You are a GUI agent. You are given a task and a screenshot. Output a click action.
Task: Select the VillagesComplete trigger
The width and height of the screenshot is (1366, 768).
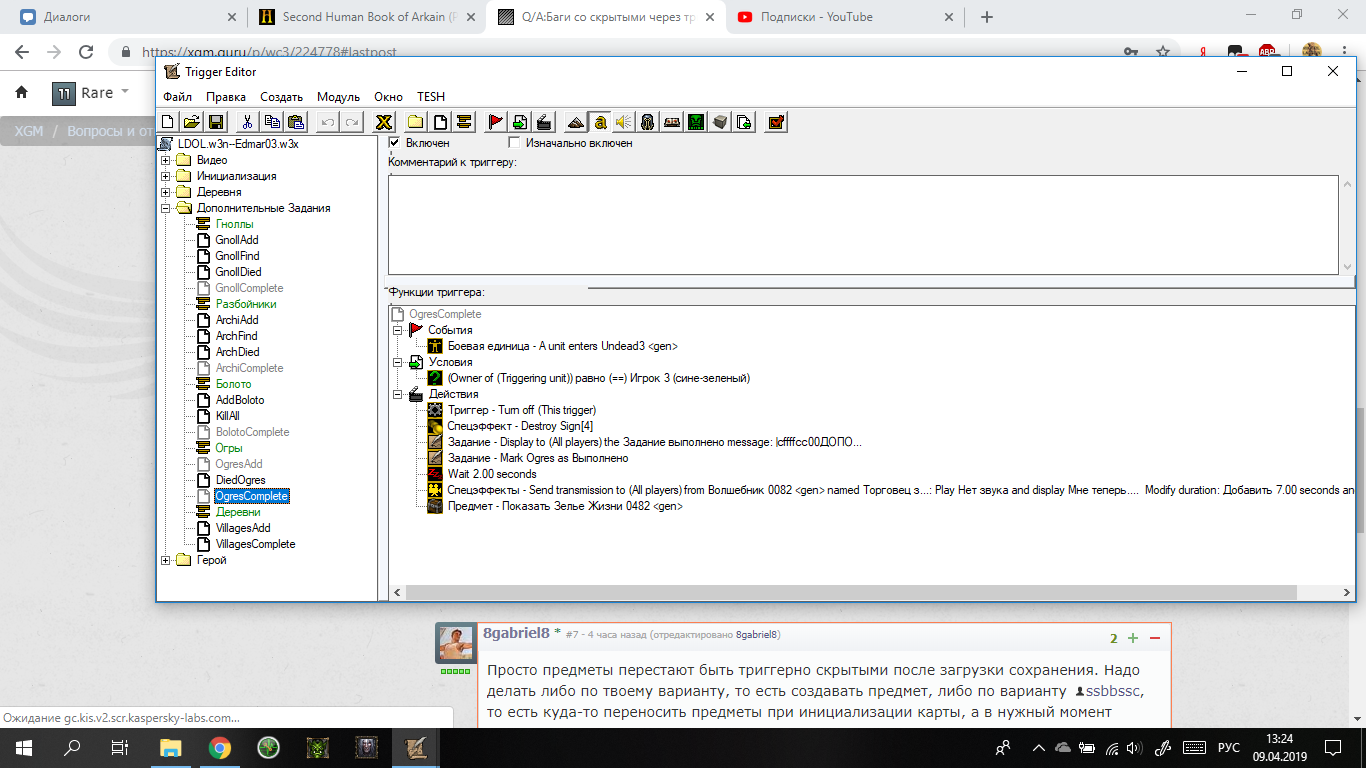pos(255,544)
